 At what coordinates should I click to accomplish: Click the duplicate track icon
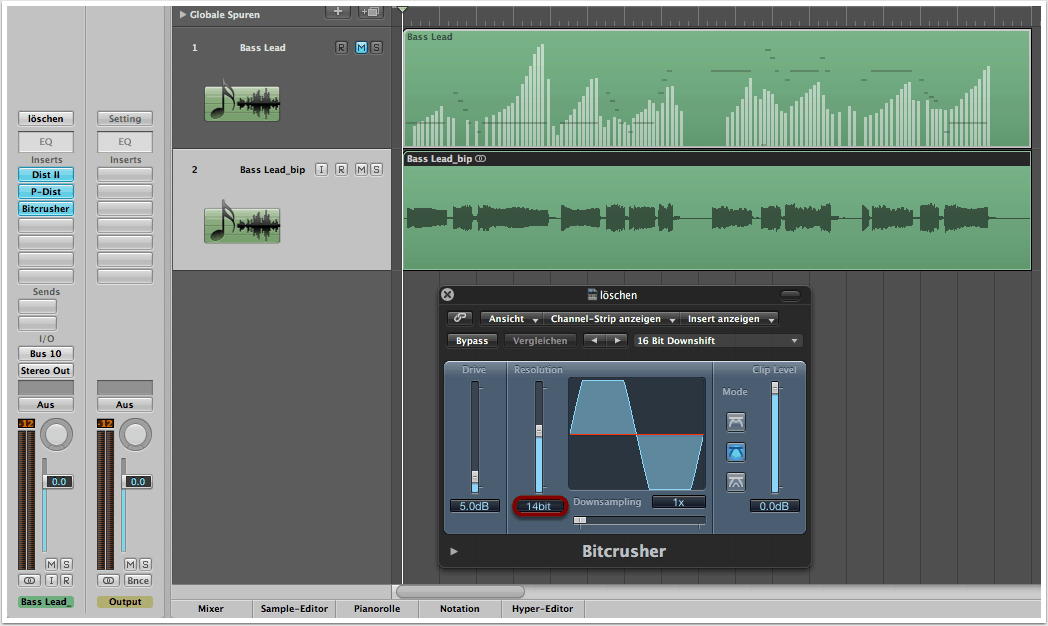click(x=370, y=11)
